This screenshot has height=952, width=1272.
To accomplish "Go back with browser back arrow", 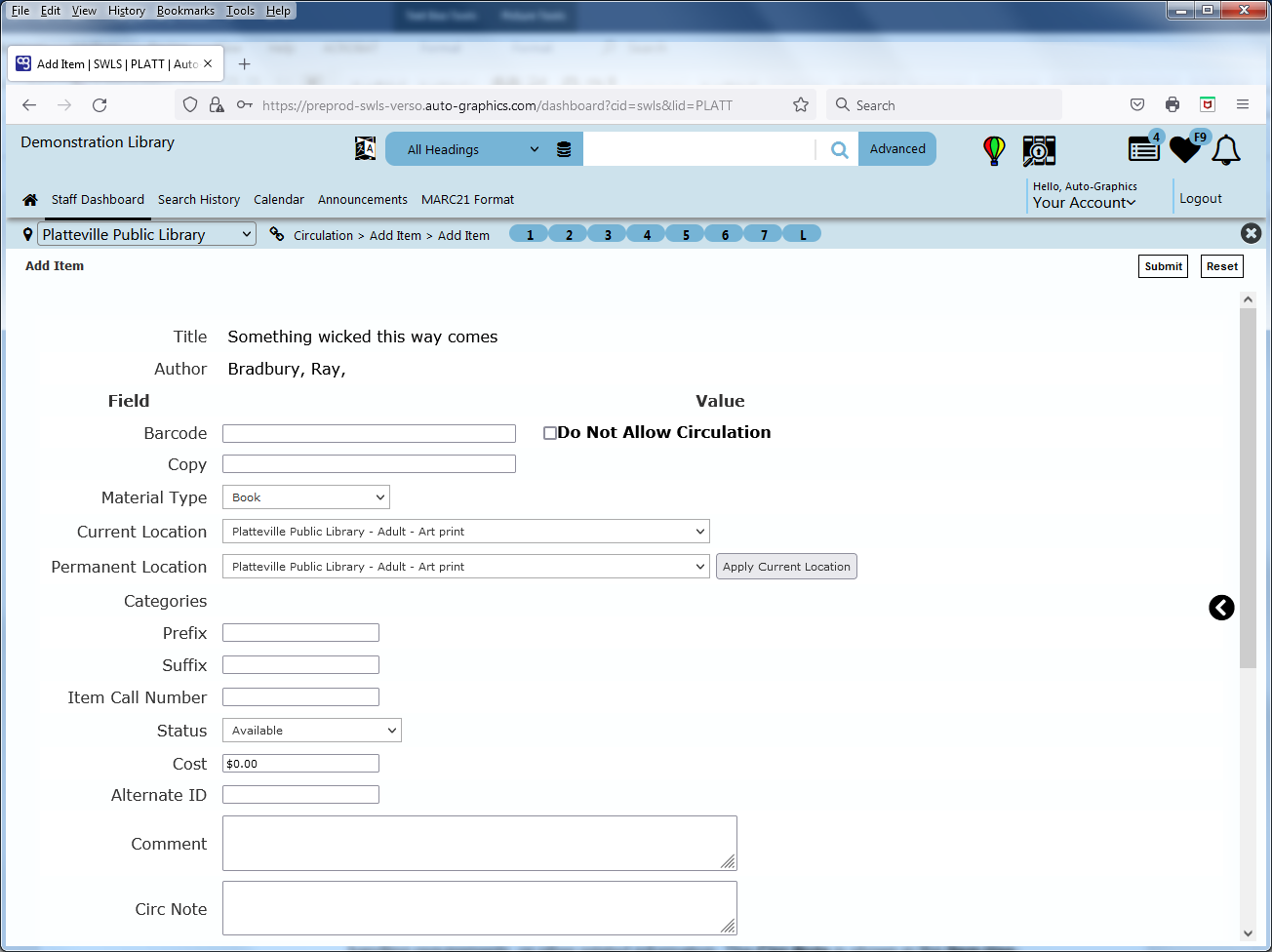I will click(29, 105).
